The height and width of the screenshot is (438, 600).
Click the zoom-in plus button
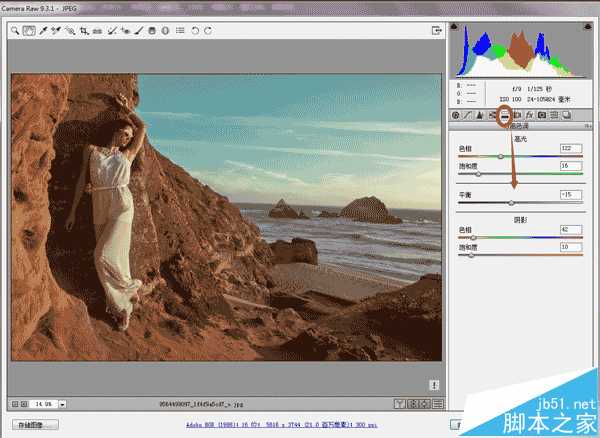pos(24,404)
